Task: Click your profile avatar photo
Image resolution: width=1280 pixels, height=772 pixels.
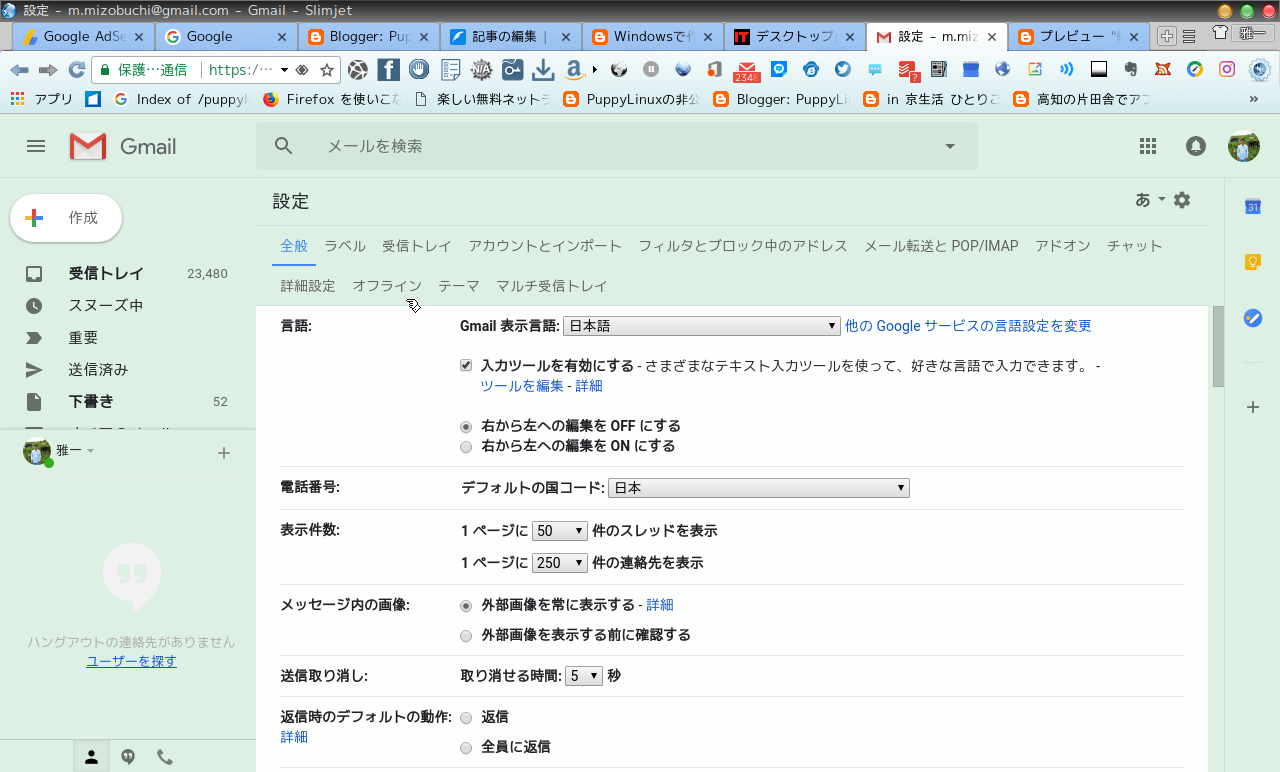Action: (1242, 145)
